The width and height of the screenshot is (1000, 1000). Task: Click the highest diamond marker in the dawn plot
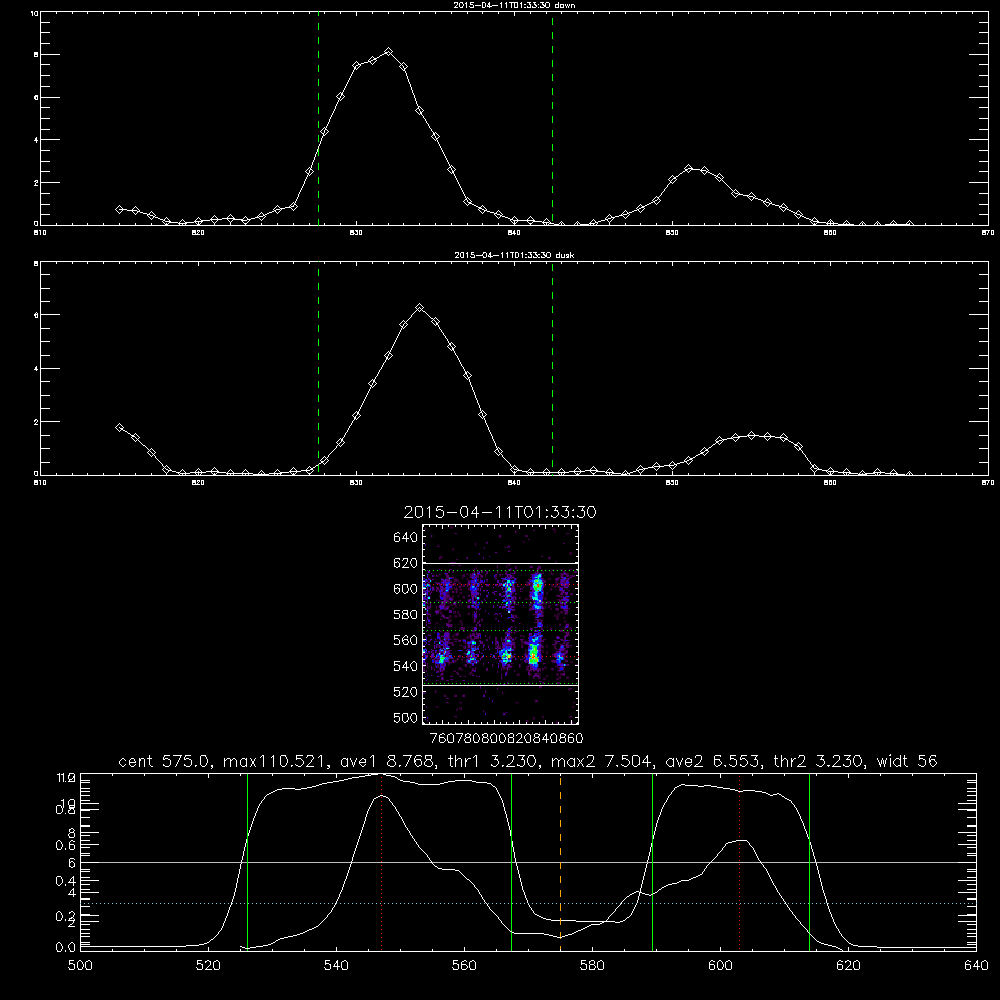tap(388, 51)
